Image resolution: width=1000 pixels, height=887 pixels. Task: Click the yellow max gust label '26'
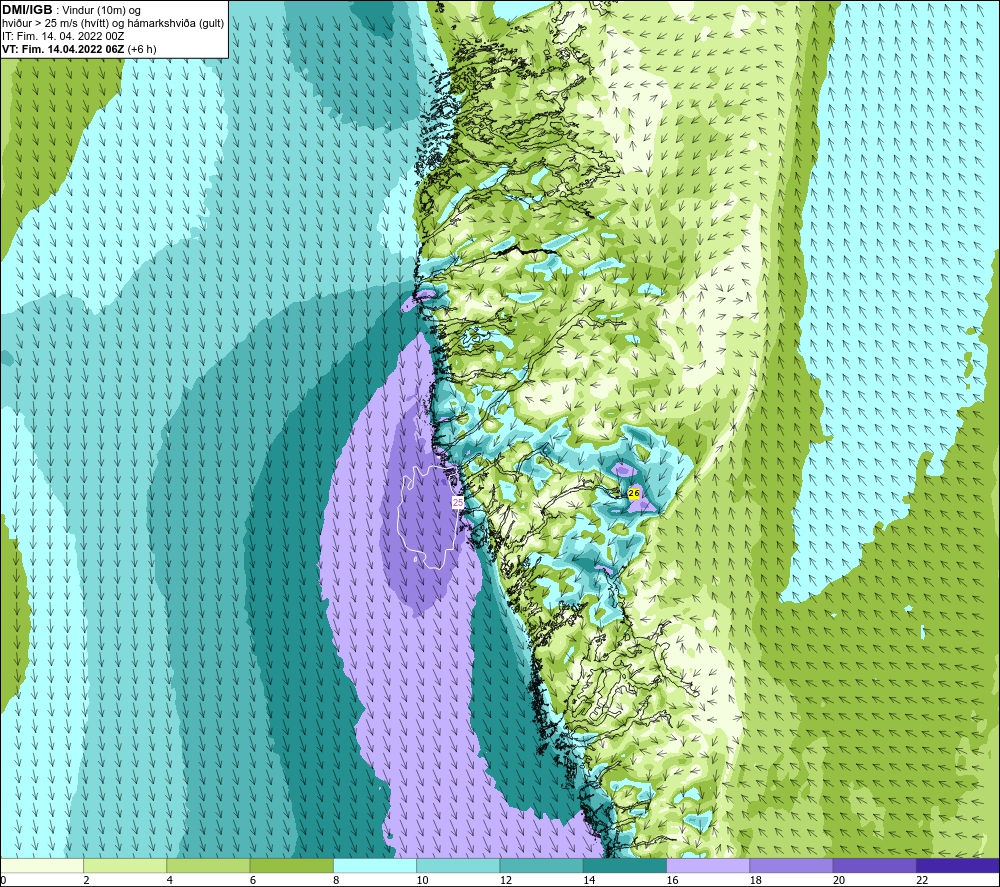tap(634, 493)
